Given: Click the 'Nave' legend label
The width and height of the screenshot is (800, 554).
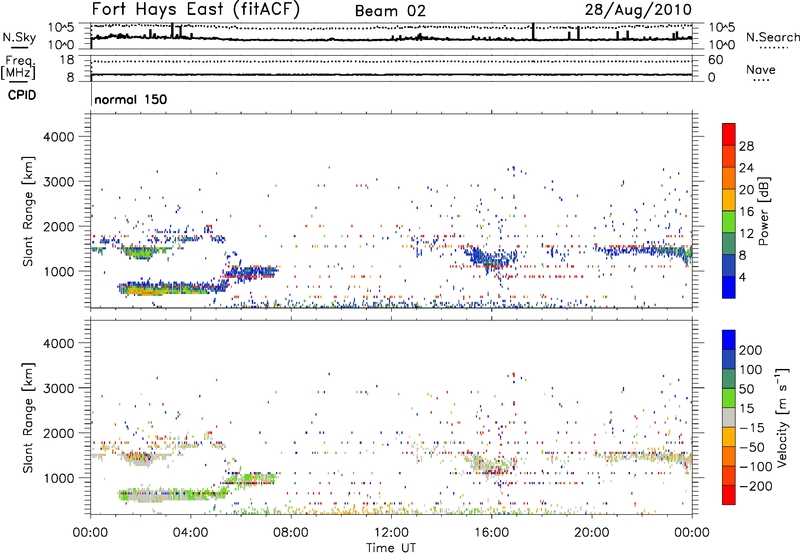Looking at the screenshot, I should (x=761, y=69).
